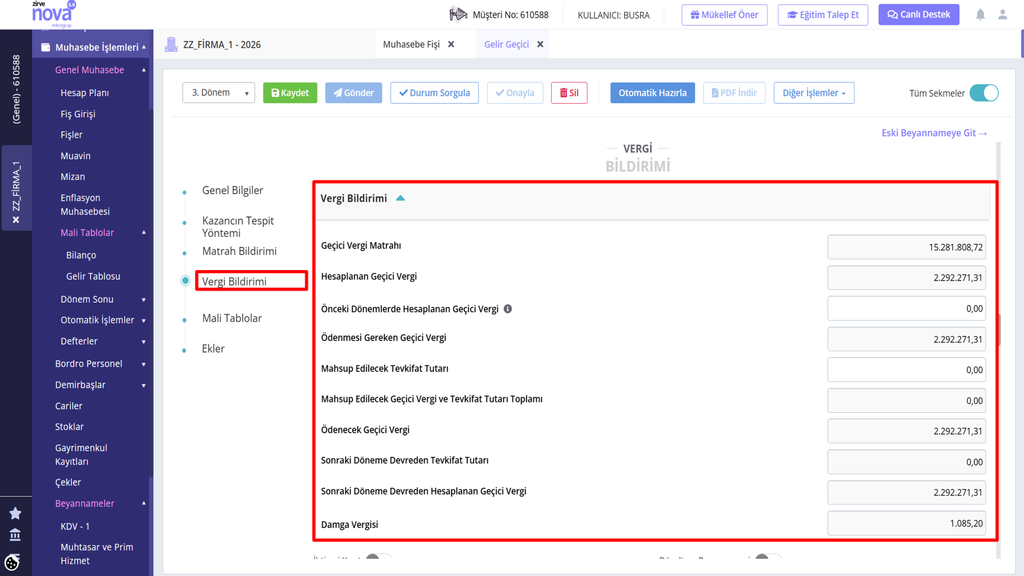The width and height of the screenshot is (1024, 576).
Task: Click the favorites star icon in sidebar
Action: 15,513
